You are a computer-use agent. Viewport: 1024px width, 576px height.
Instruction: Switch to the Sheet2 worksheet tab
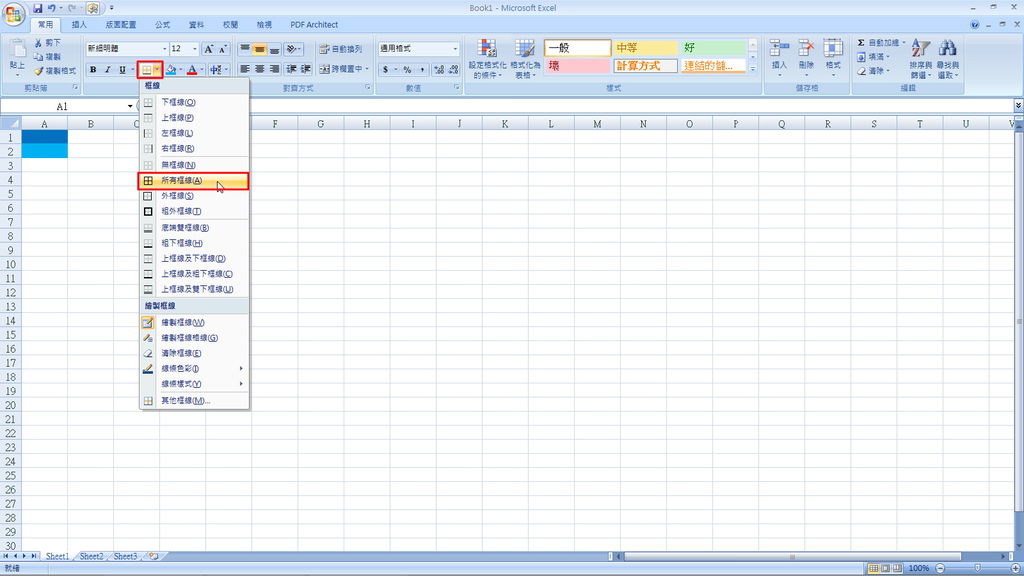click(x=91, y=556)
